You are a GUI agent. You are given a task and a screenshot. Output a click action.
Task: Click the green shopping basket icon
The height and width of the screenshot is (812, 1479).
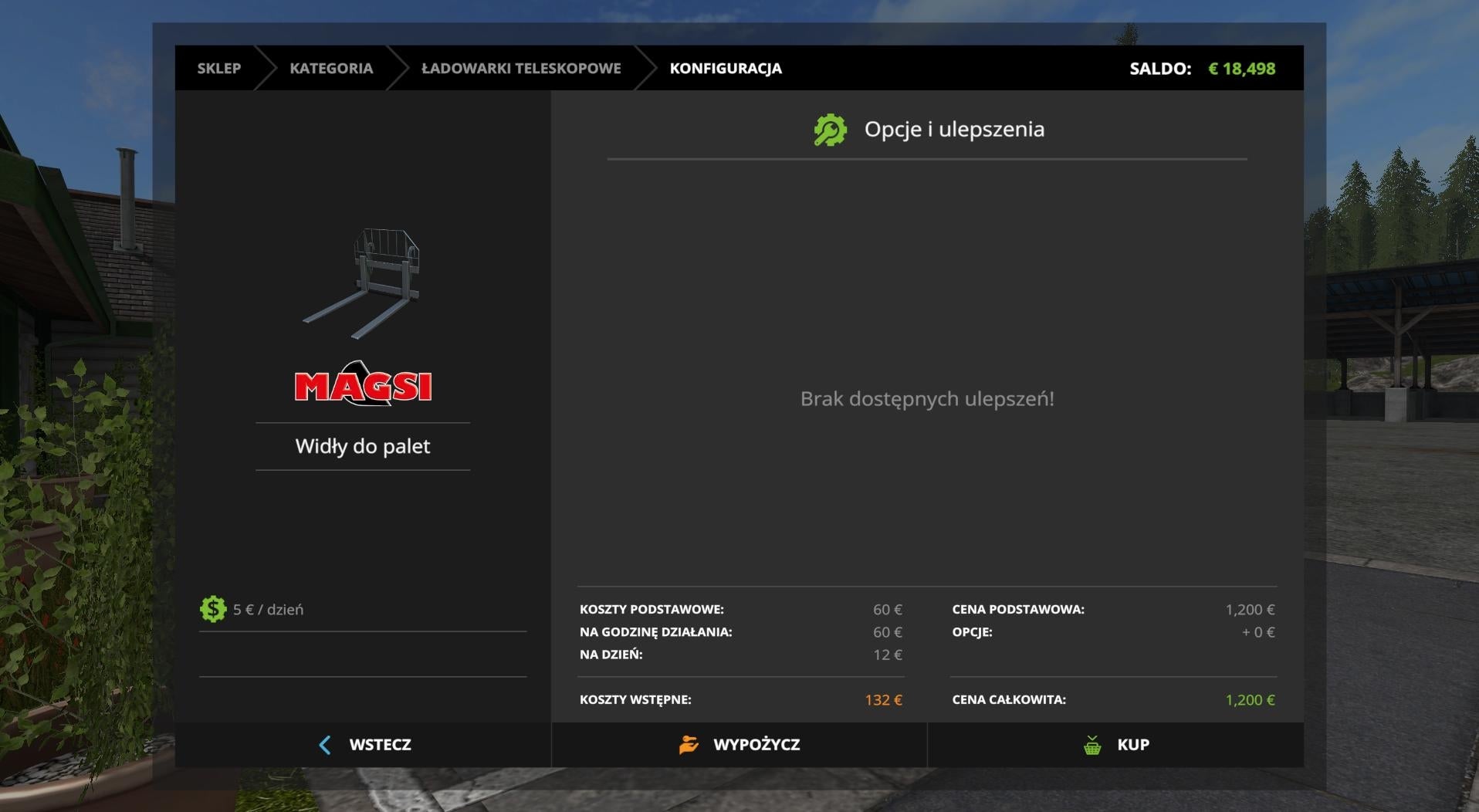(x=1092, y=745)
